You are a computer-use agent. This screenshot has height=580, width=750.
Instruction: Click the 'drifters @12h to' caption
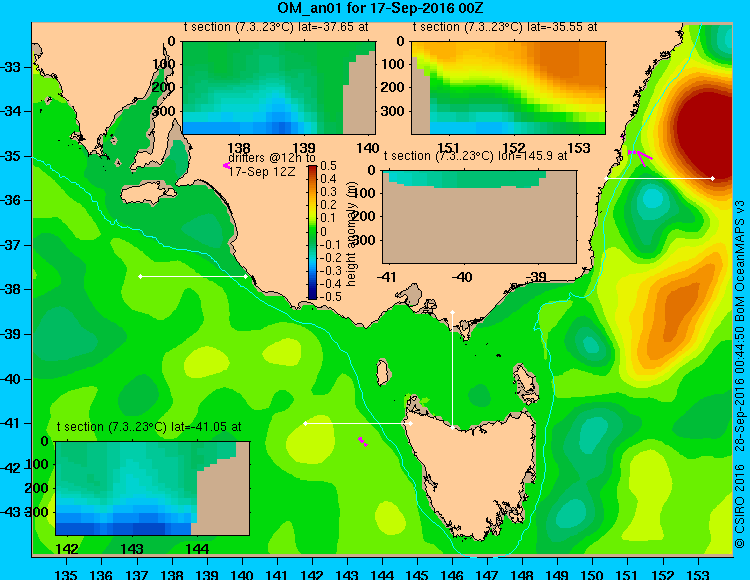click(272, 158)
